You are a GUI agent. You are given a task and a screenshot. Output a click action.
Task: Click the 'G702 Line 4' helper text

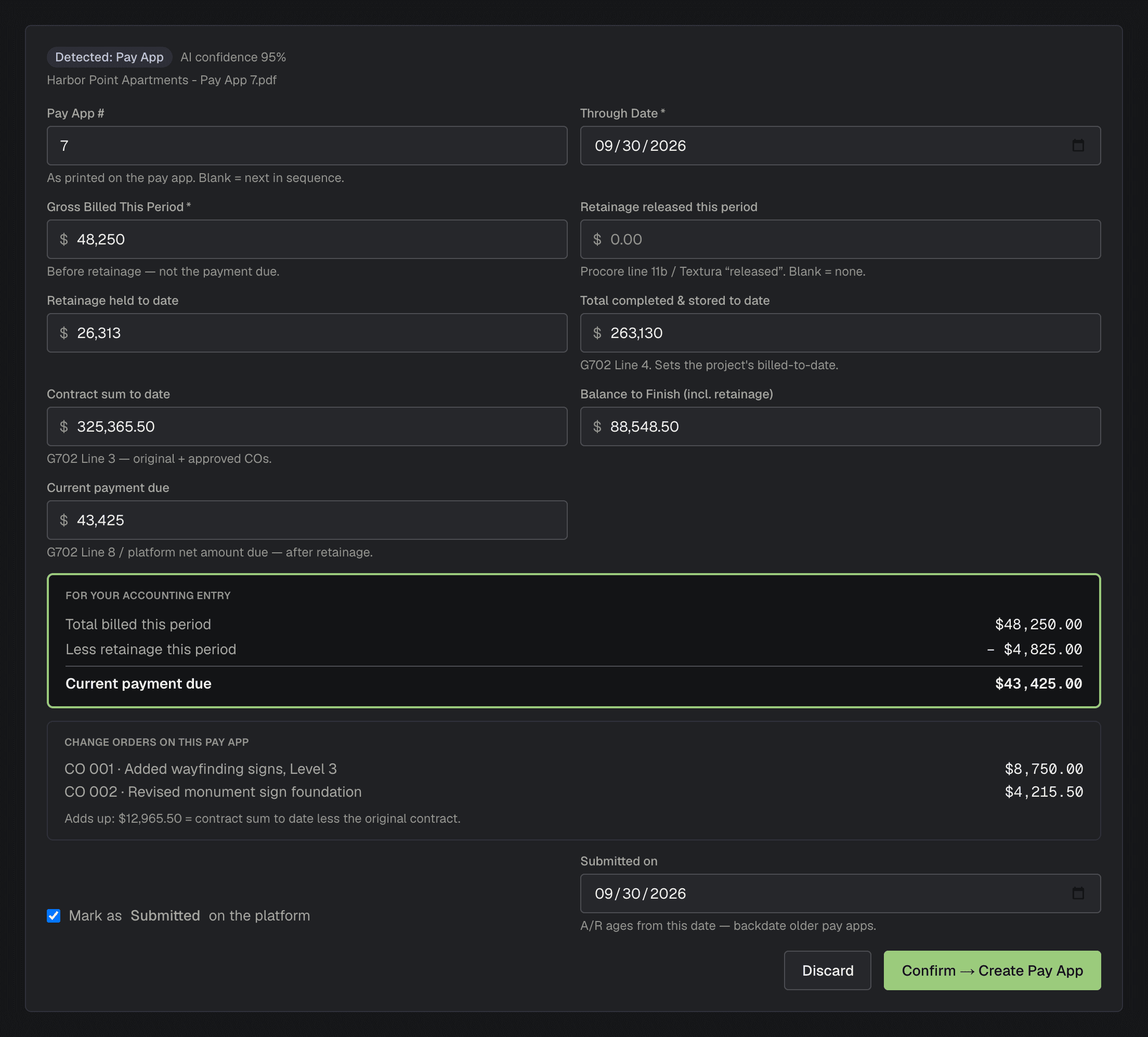[x=709, y=365]
